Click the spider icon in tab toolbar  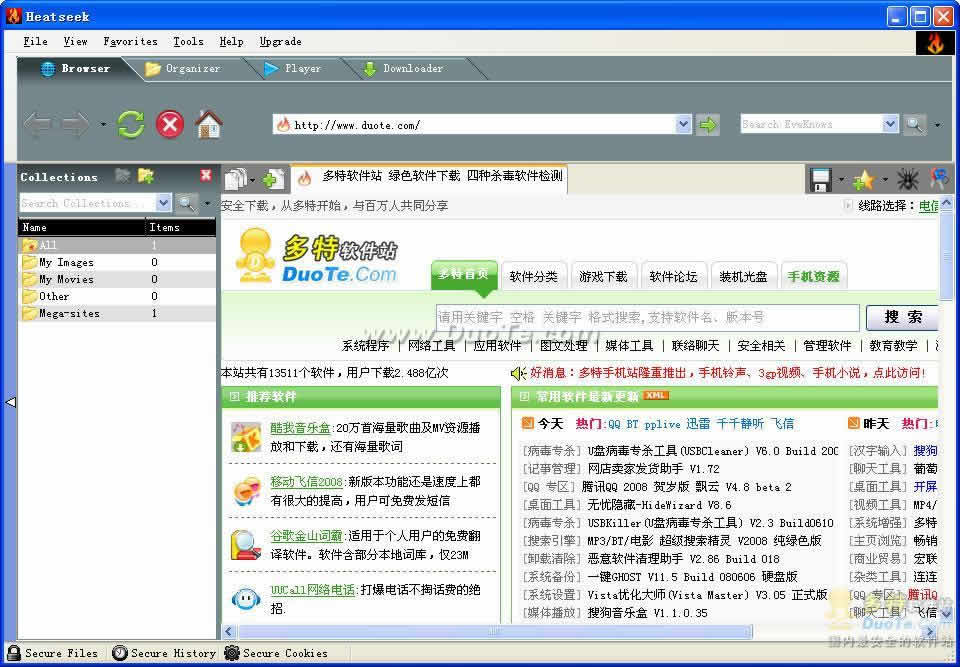tap(907, 180)
